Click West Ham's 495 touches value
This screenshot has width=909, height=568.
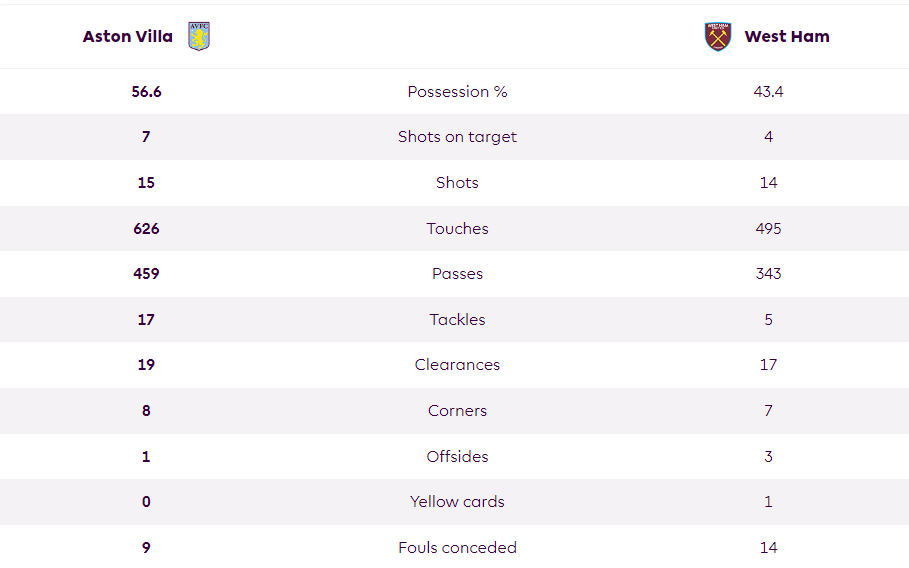coord(768,228)
